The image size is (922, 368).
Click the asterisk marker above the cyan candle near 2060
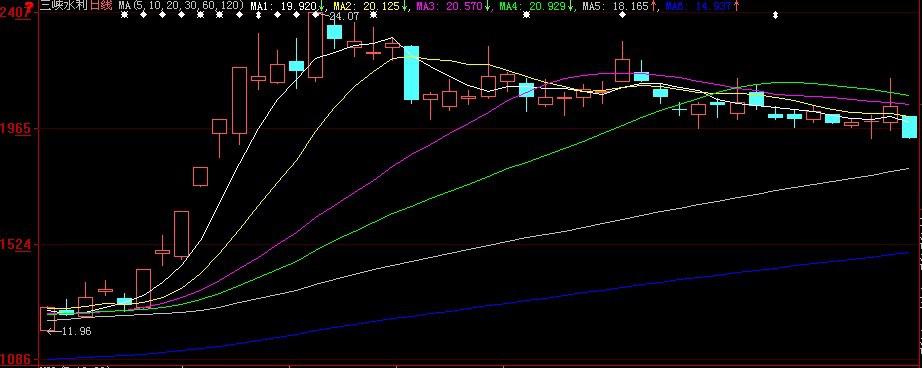tap(526, 15)
